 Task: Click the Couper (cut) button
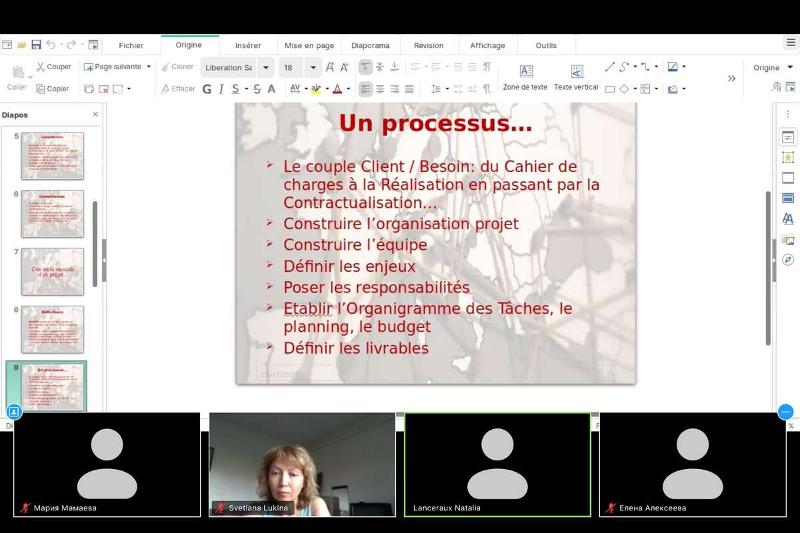click(54, 67)
